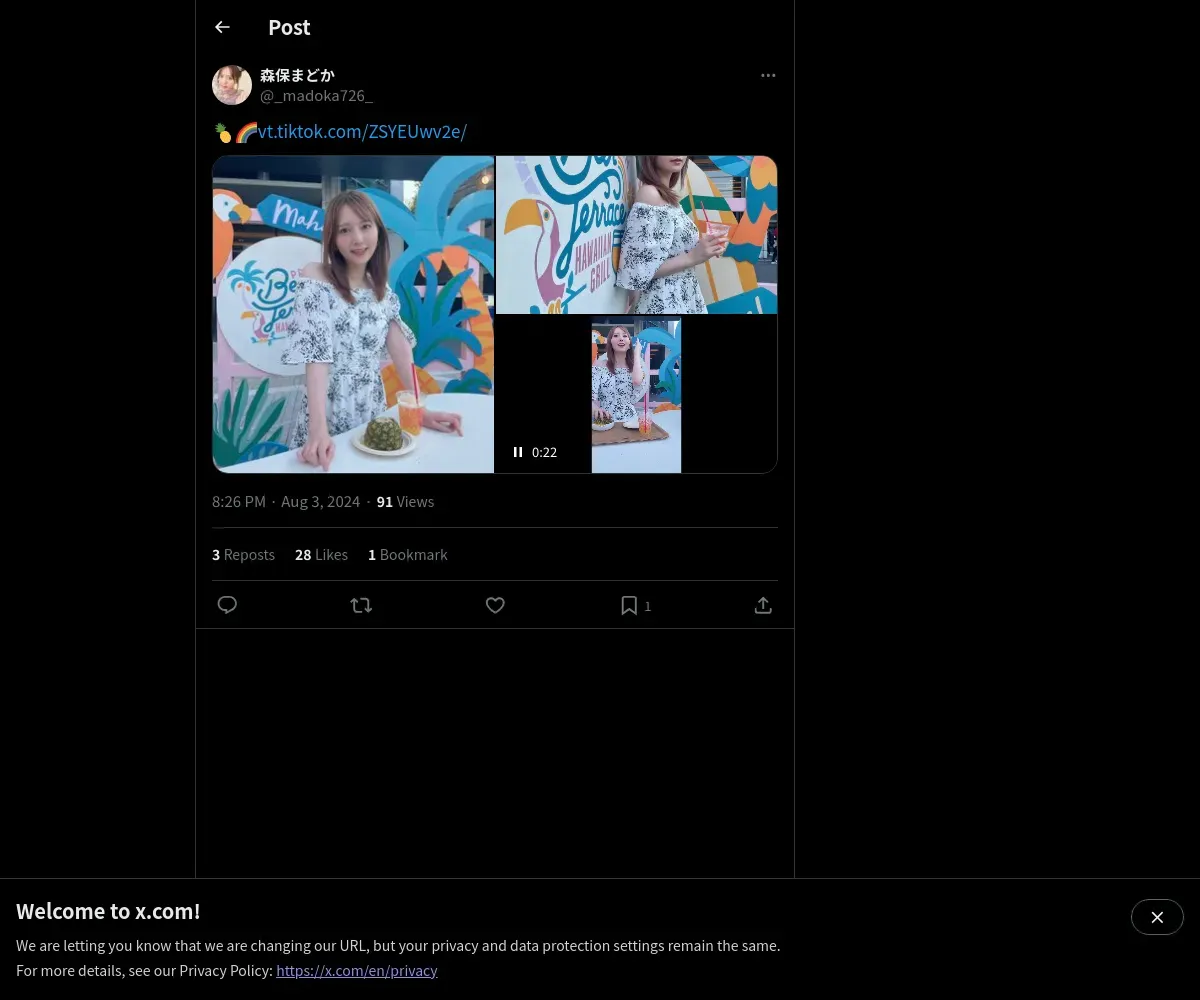Click the Post page heading
This screenshot has width=1200, height=1000.
pyautogui.click(x=289, y=27)
